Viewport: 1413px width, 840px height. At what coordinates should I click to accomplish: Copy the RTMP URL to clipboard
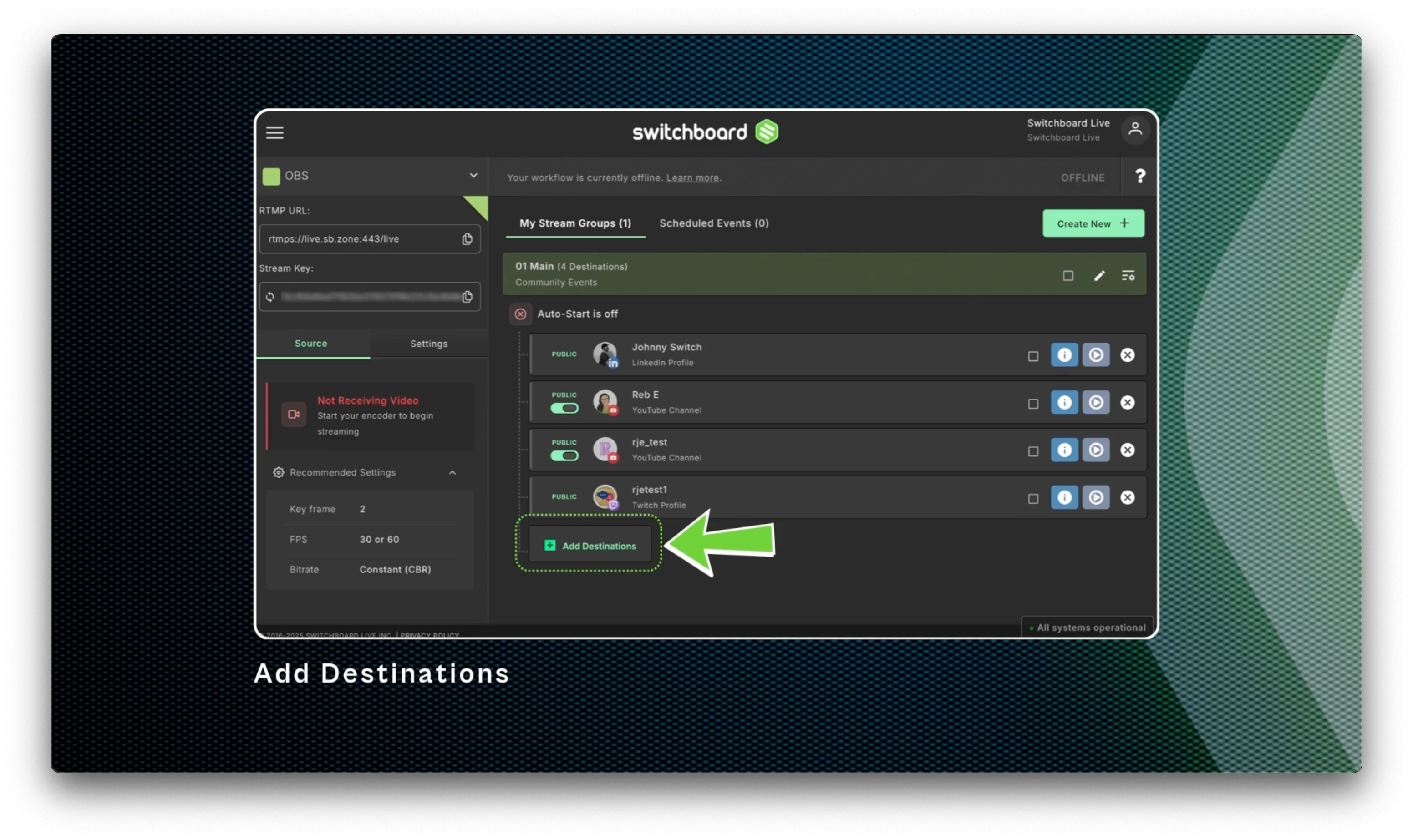467,239
